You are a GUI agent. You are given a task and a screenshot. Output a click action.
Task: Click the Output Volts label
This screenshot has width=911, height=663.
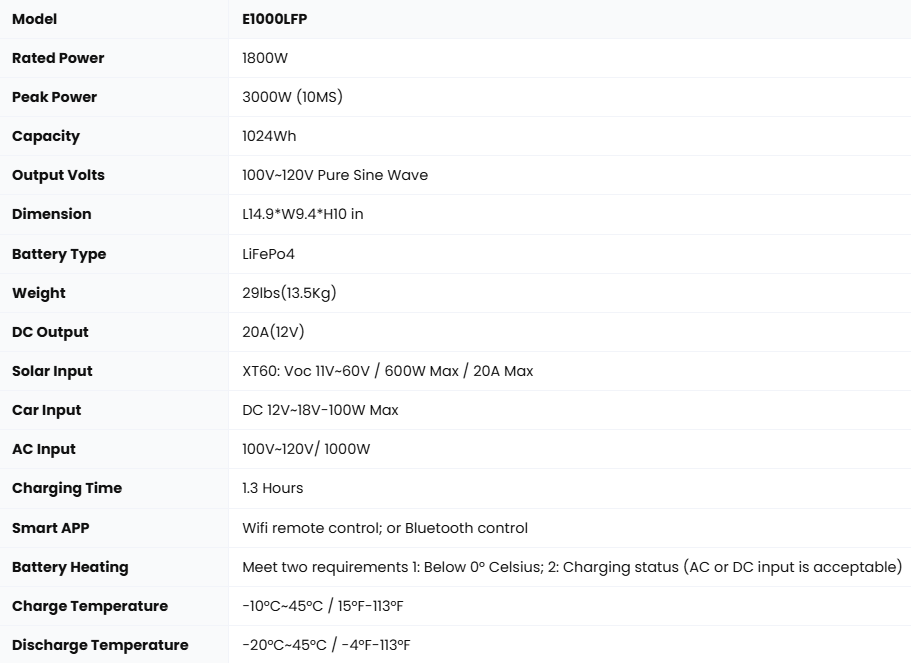(58, 175)
